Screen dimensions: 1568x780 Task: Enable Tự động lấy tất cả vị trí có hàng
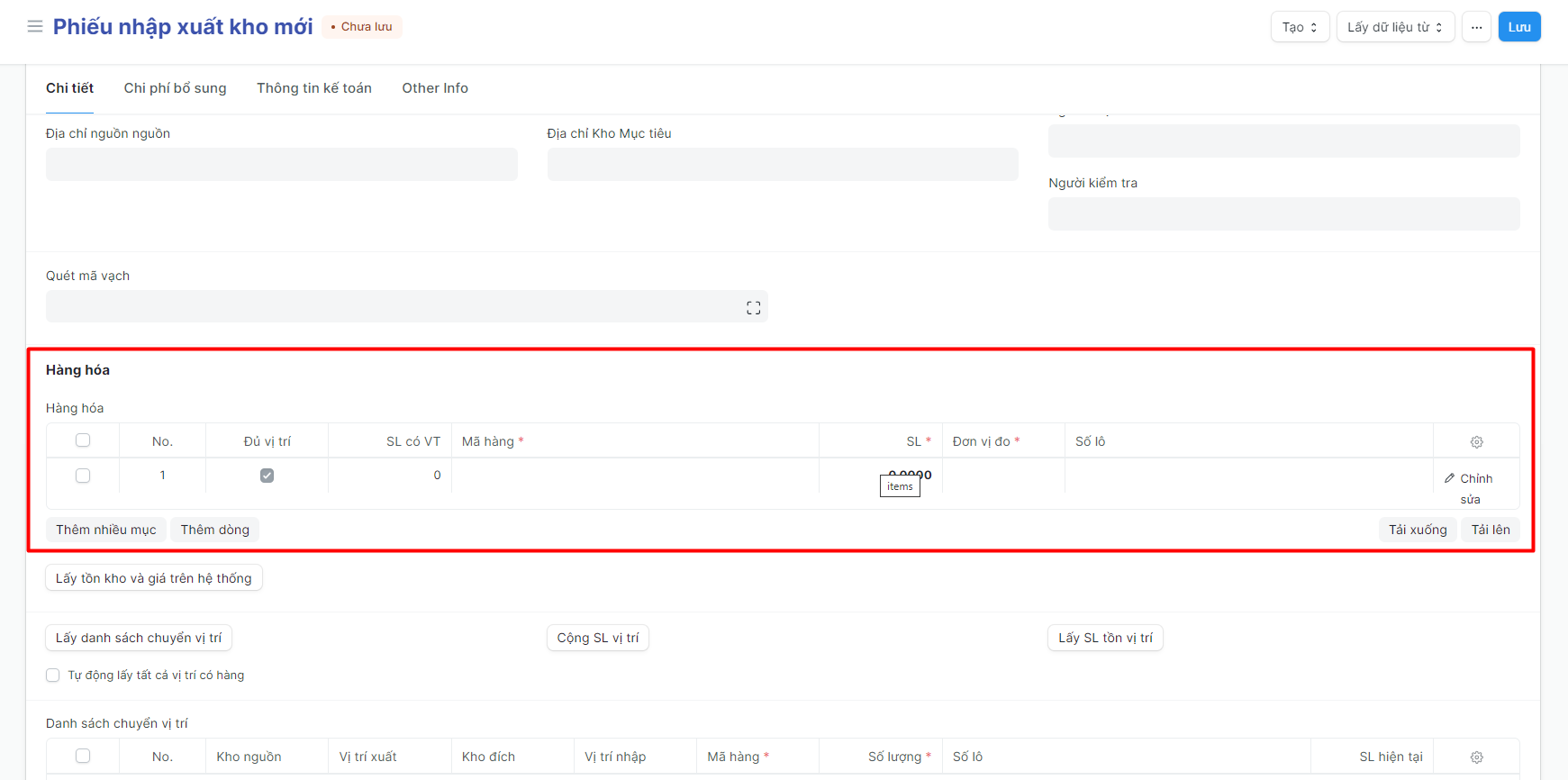[53, 676]
